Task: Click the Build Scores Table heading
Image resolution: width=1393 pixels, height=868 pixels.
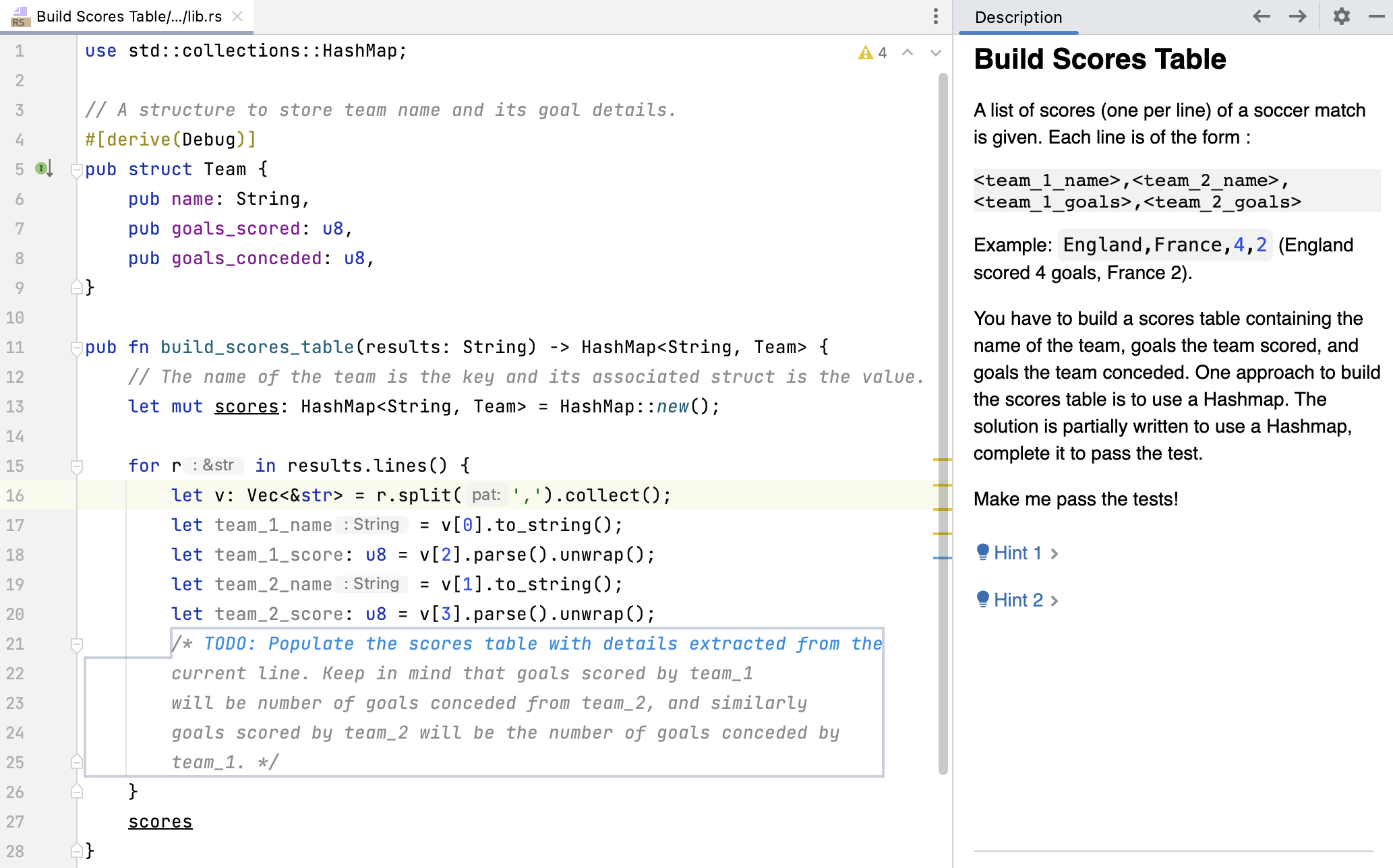Action: point(1100,59)
